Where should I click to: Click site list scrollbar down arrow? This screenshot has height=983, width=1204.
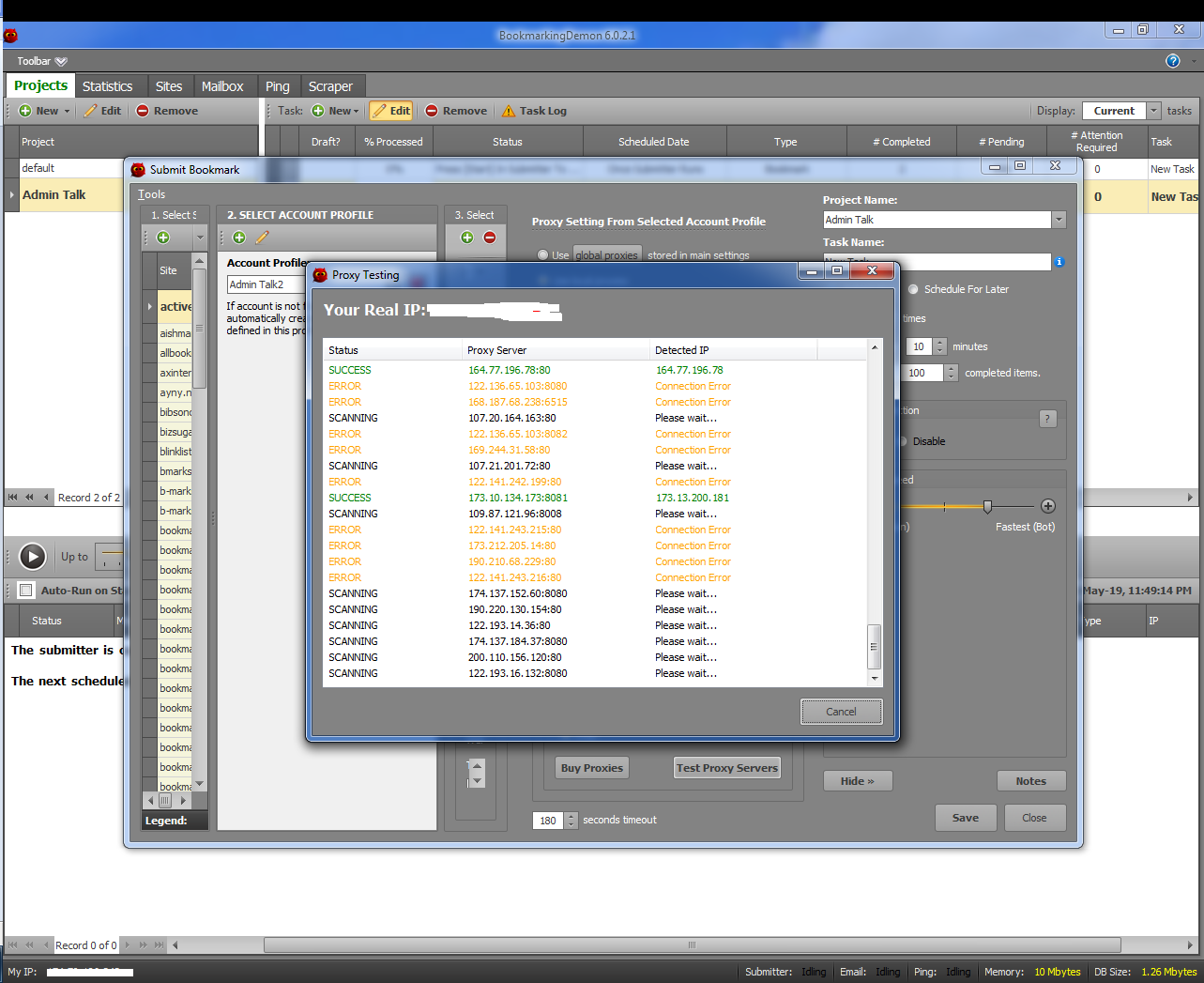[199, 784]
